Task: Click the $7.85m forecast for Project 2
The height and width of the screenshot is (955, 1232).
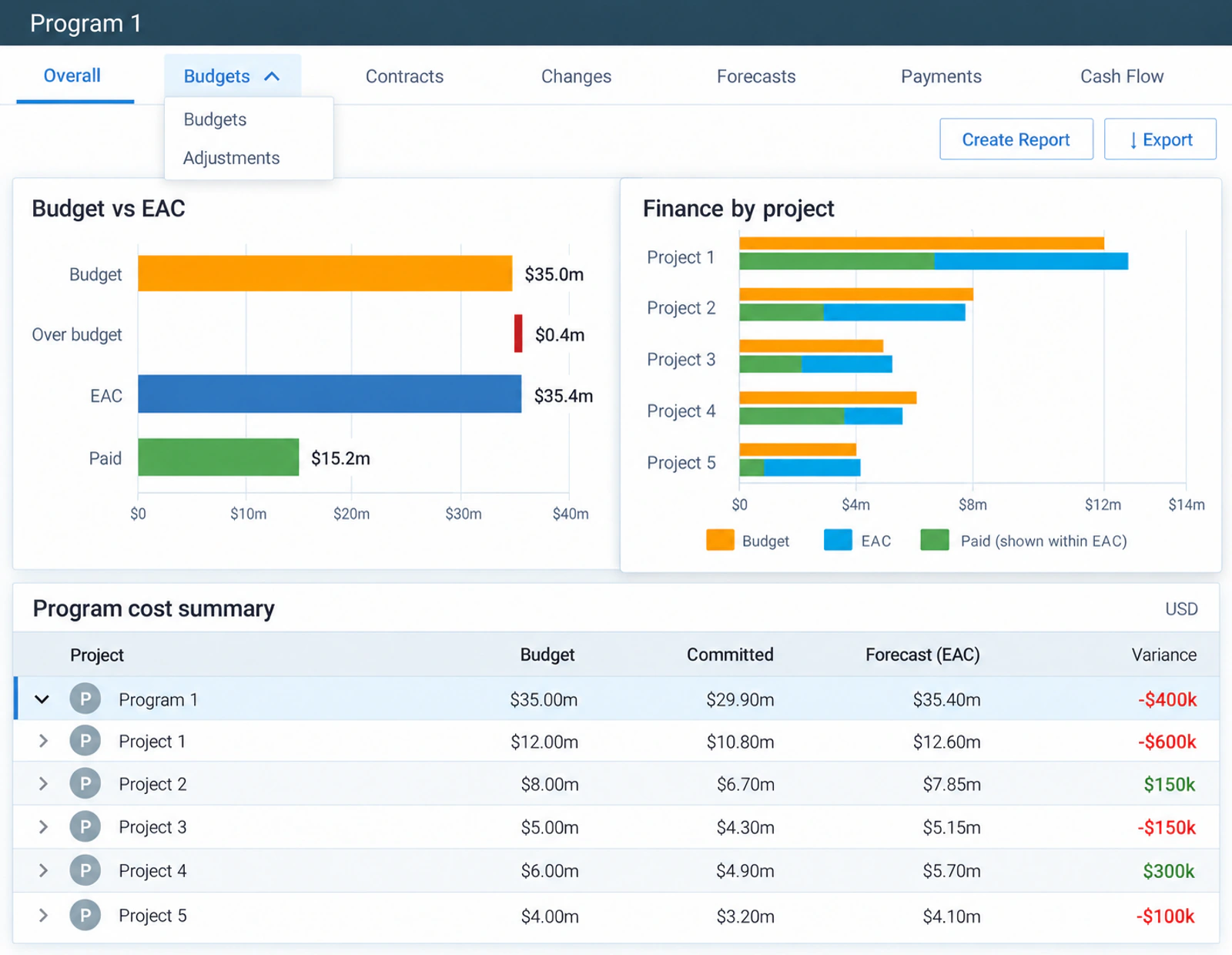Action: tap(952, 784)
